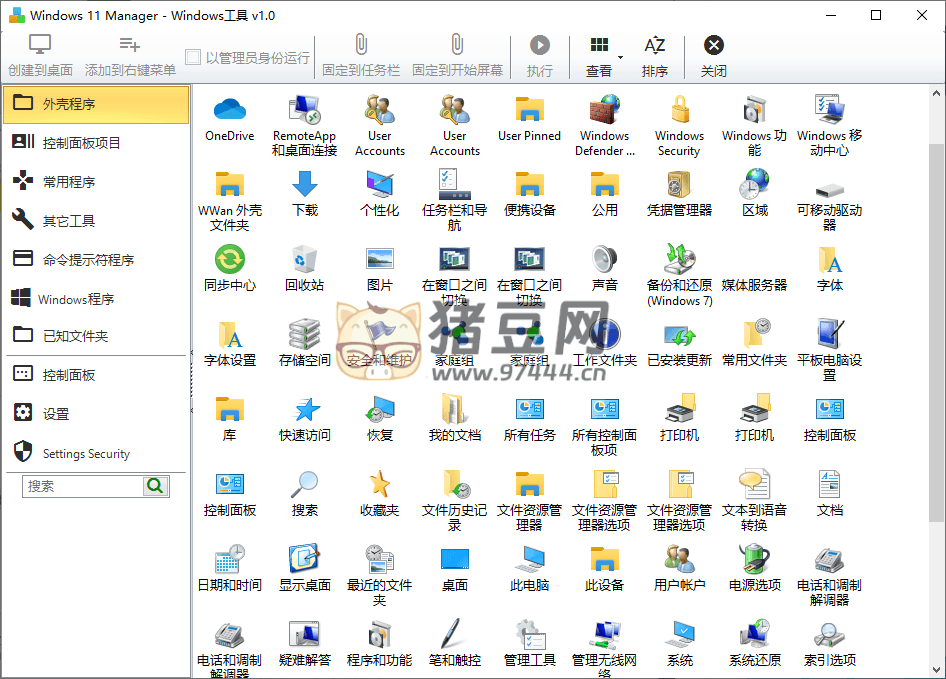
Task: Select the 同步中心 icon
Action: click(229, 260)
